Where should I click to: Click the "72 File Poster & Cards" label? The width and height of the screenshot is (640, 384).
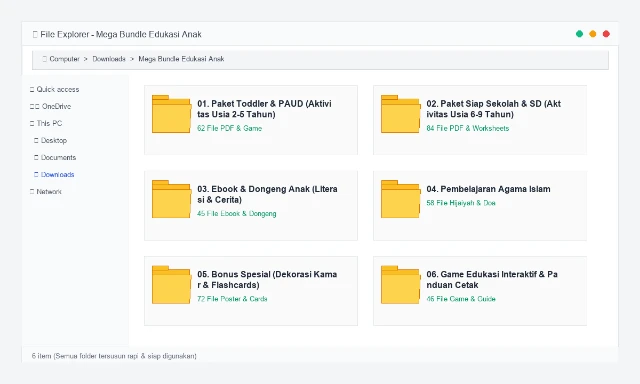coord(232,299)
